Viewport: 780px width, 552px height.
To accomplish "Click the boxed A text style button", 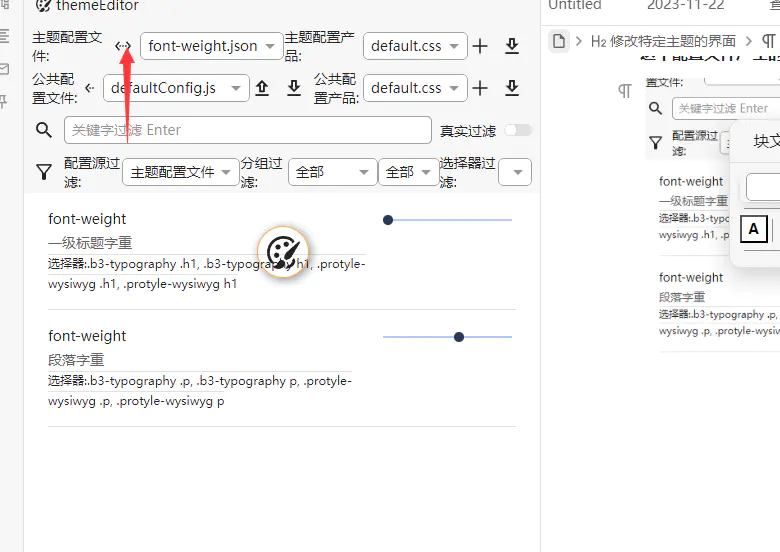I will pos(754,229).
